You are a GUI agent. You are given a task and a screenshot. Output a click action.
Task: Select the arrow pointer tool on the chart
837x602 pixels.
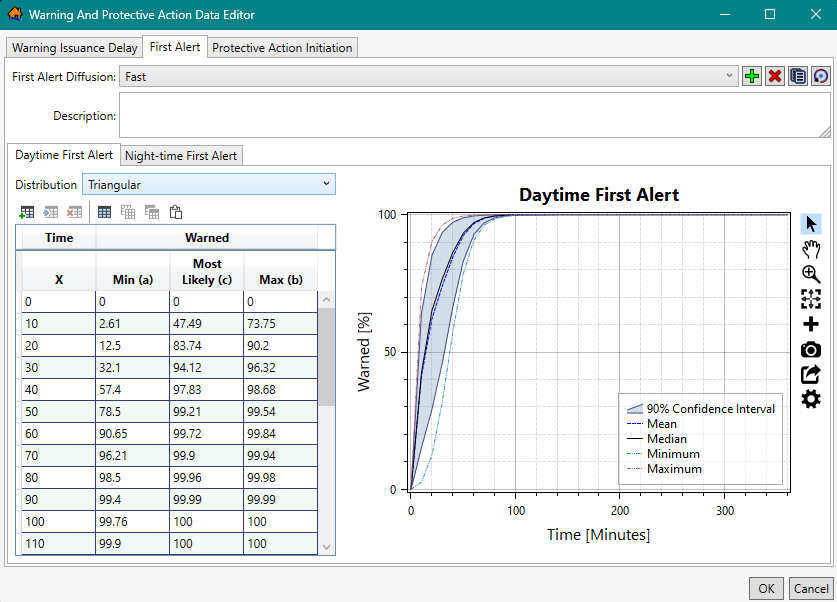coord(811,223)
